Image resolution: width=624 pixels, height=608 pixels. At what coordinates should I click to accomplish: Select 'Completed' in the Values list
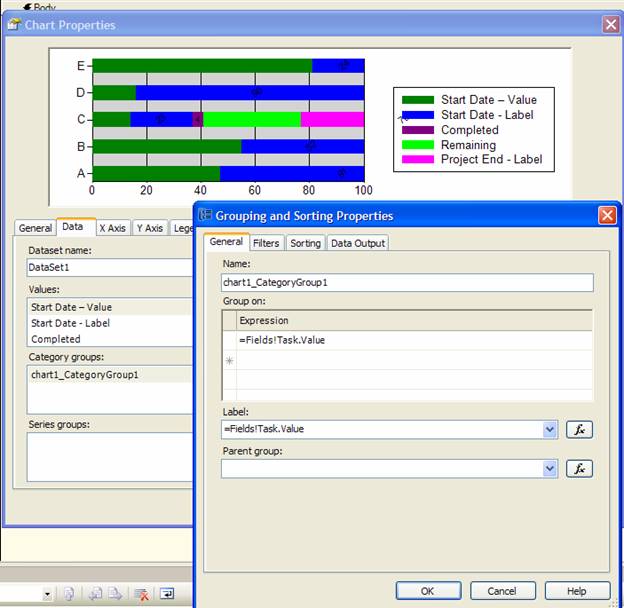[x=111, y=339]
